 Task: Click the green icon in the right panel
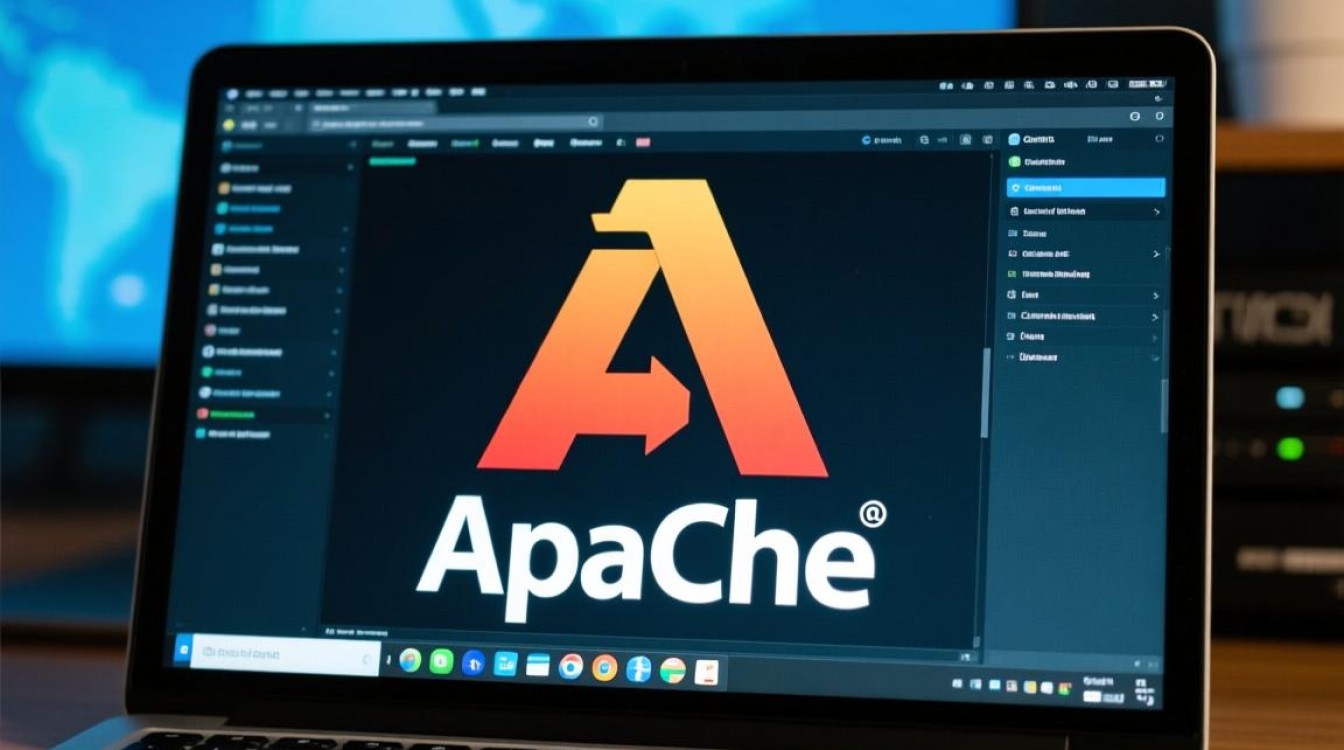pyautogui.click(x=1015, y=162)
